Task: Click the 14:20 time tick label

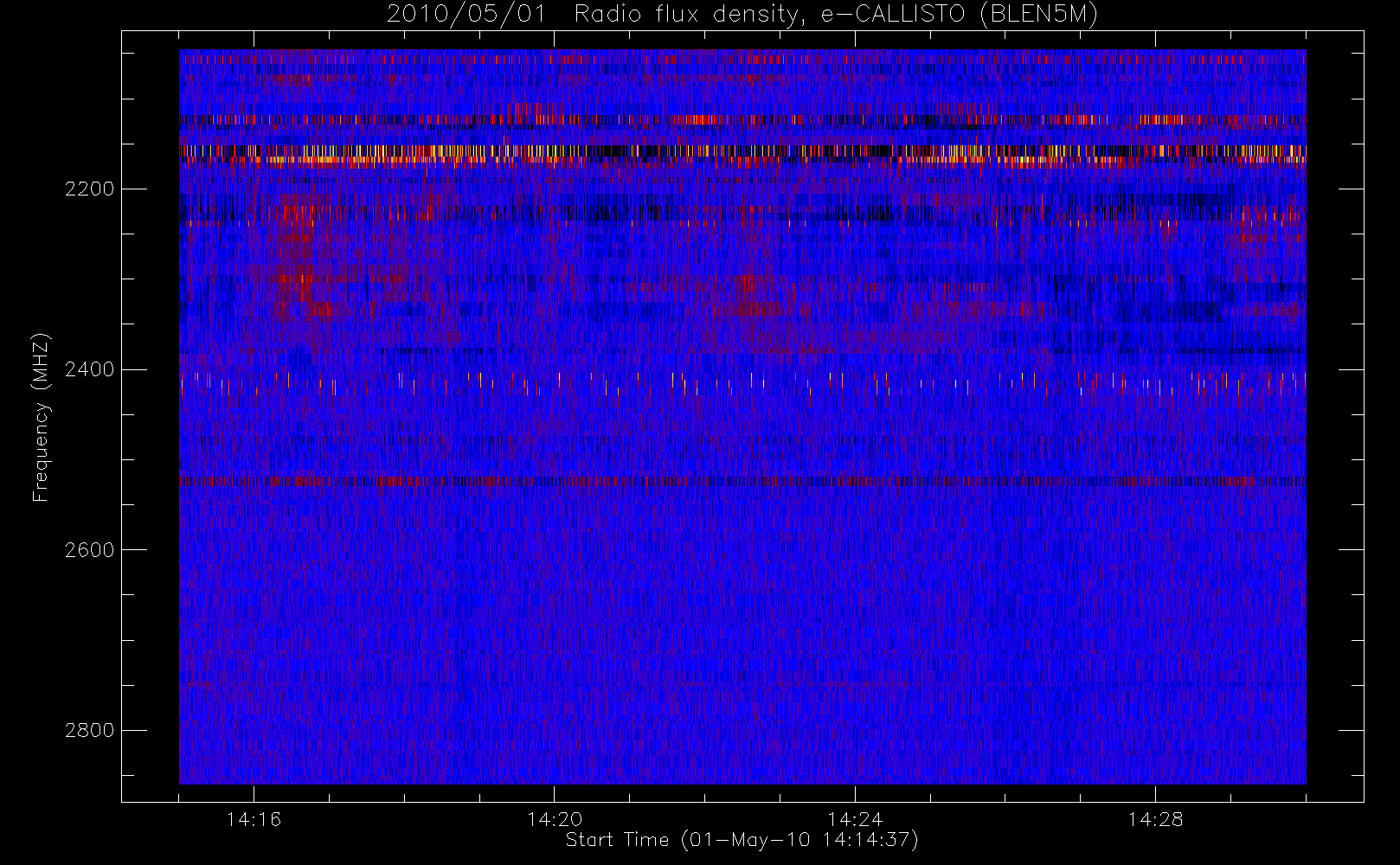Action: [x=554, y=819]
